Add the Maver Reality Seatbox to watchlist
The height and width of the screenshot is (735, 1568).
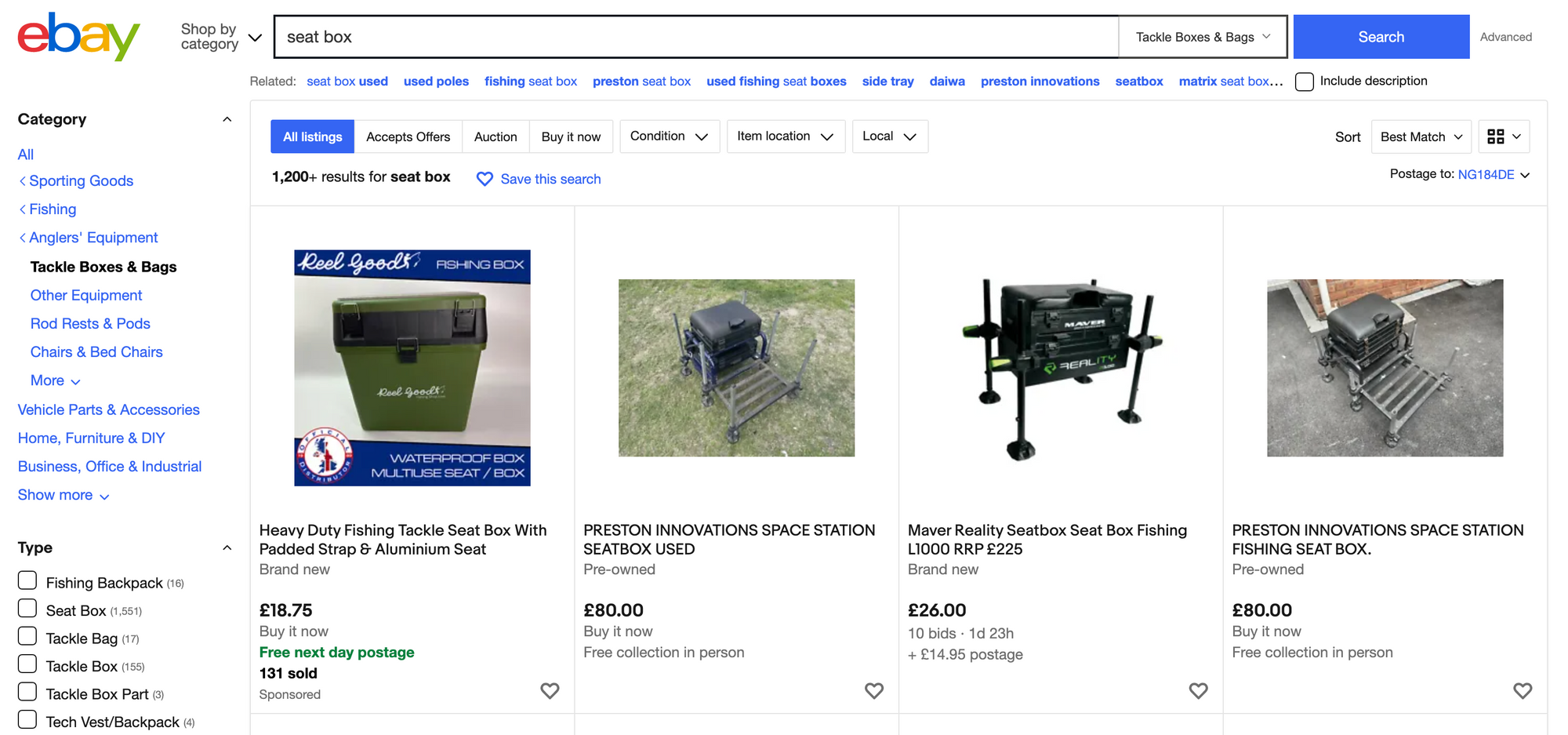coord(1198,691)
